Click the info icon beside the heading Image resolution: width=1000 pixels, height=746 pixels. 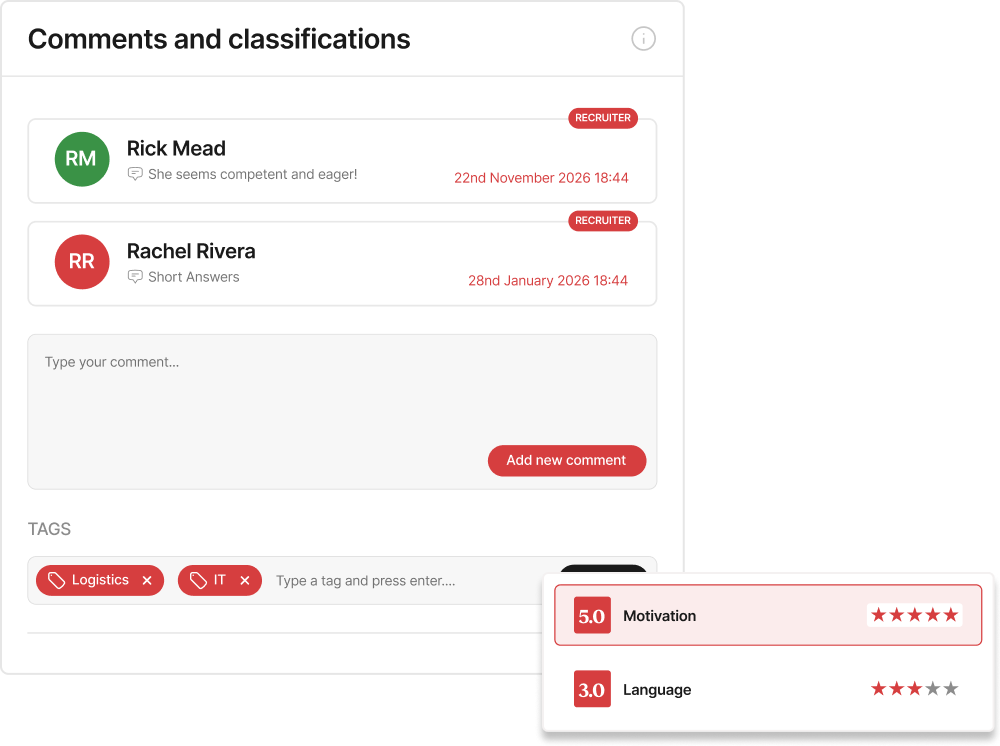pyautogui.click(x=643, y=39)
